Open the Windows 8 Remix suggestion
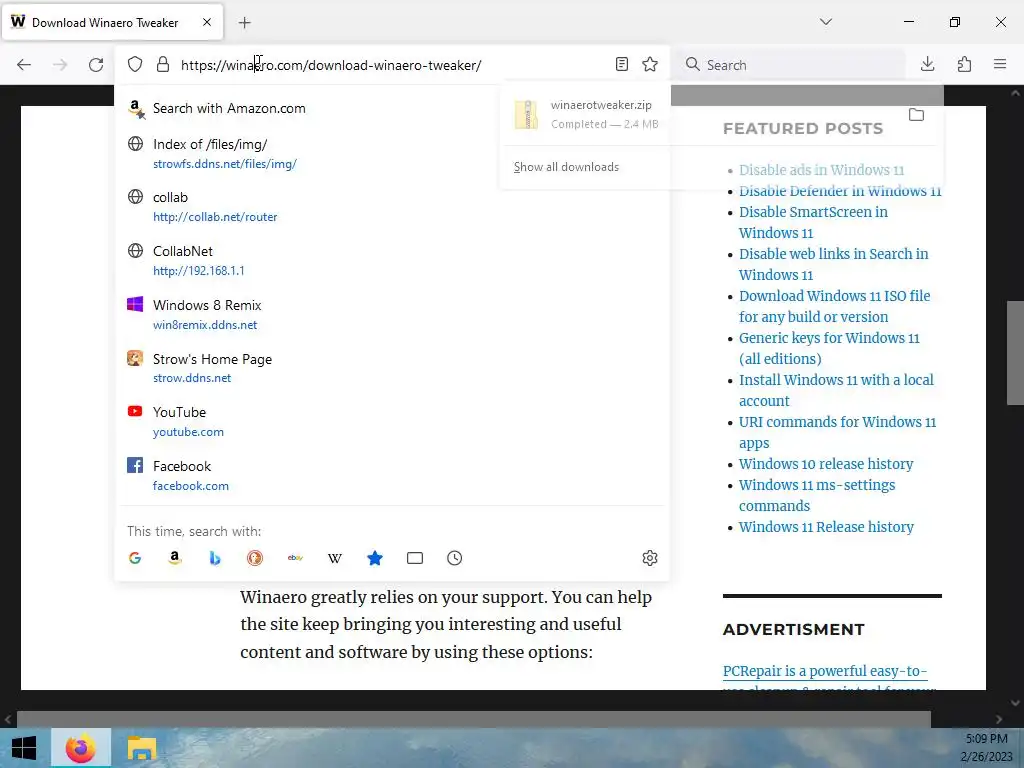The width and height of the screenshot is (1024, 768). pos(392,314)
